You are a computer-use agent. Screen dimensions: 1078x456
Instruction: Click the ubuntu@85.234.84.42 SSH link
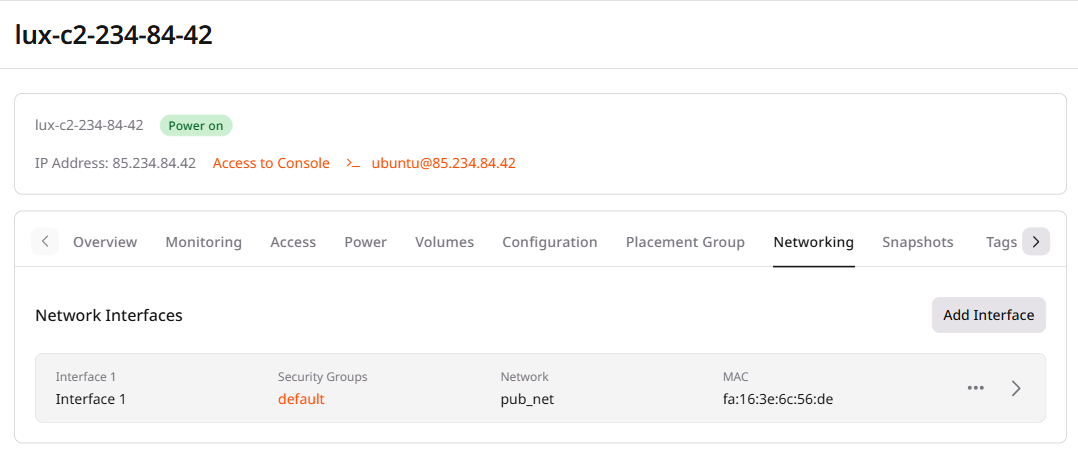click(443, 164)
